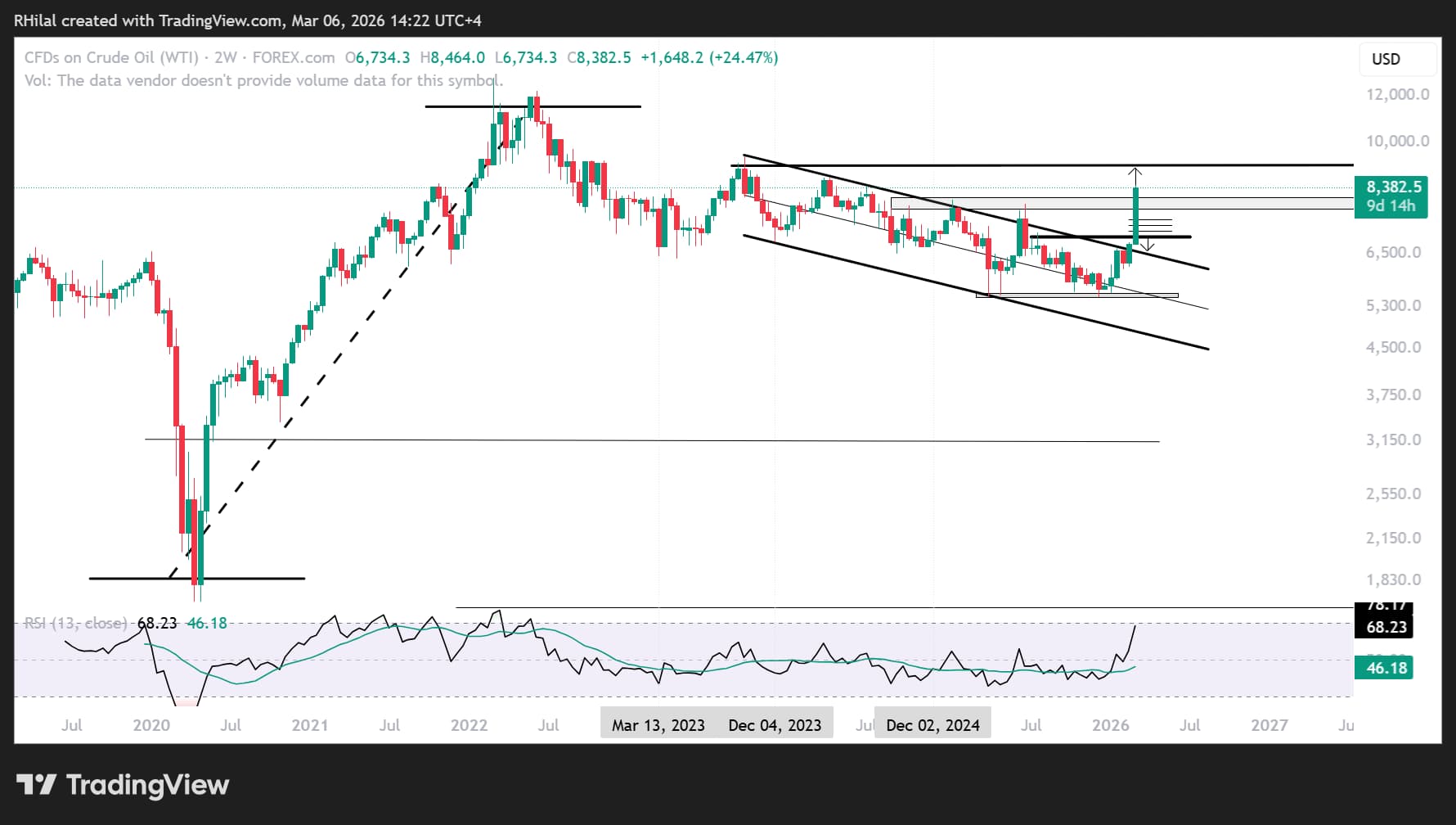This screenshot has width=1456, height=825.
Task: Click the 12,000.0 price axis label
Action: [1397, 94]
